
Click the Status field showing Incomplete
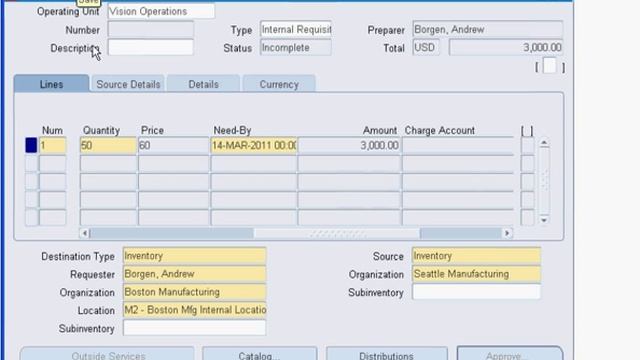pyautogui.click(x=296, y=48)
